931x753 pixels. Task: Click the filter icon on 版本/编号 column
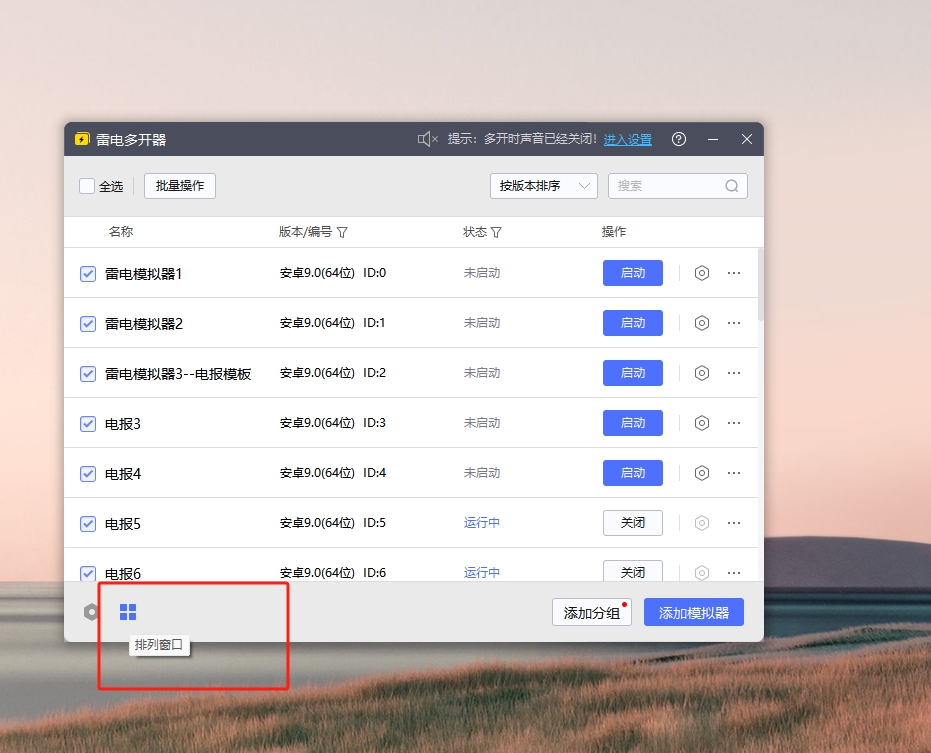coord(343,231)
